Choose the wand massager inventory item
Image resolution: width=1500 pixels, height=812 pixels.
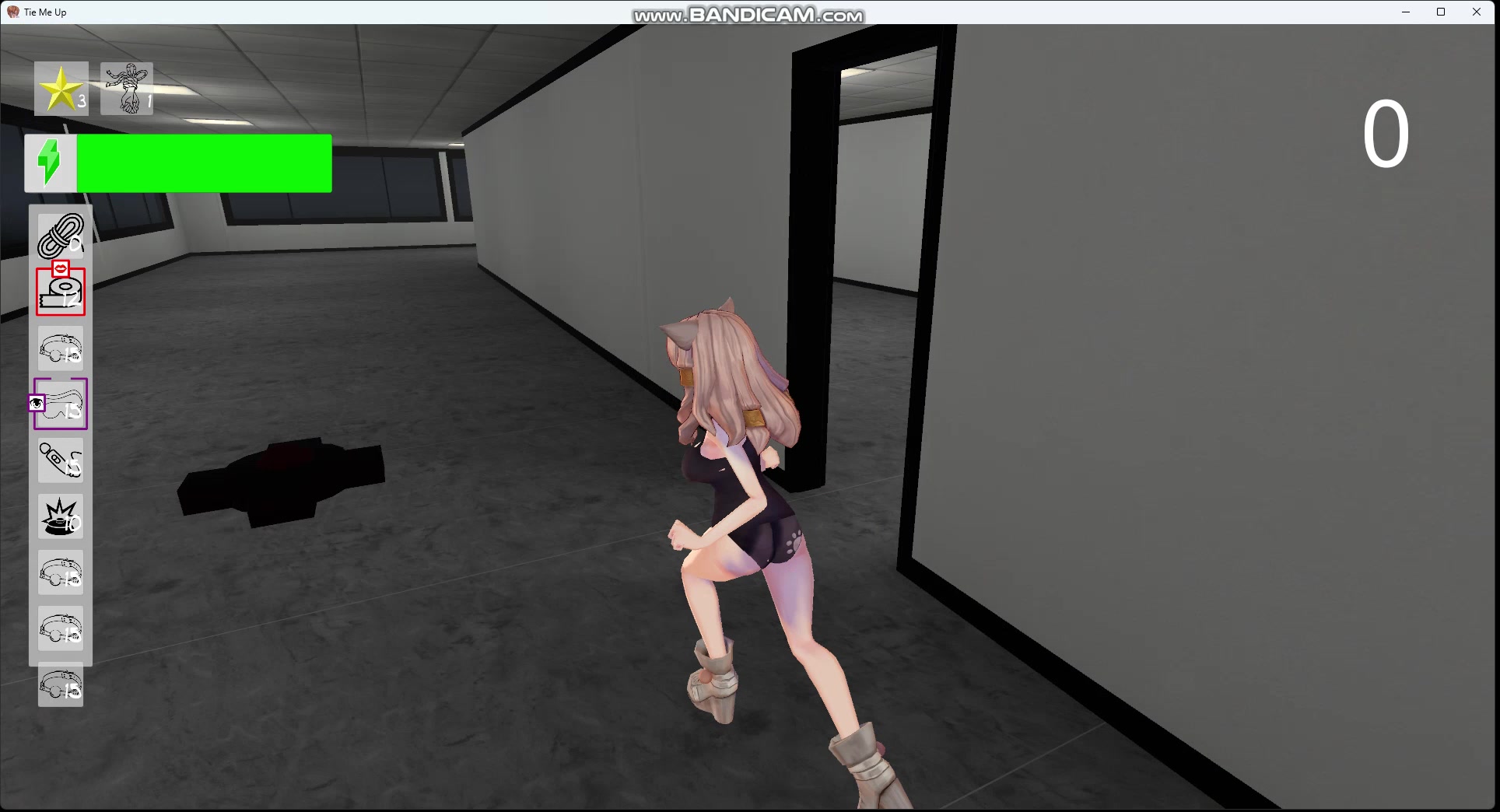61,460
